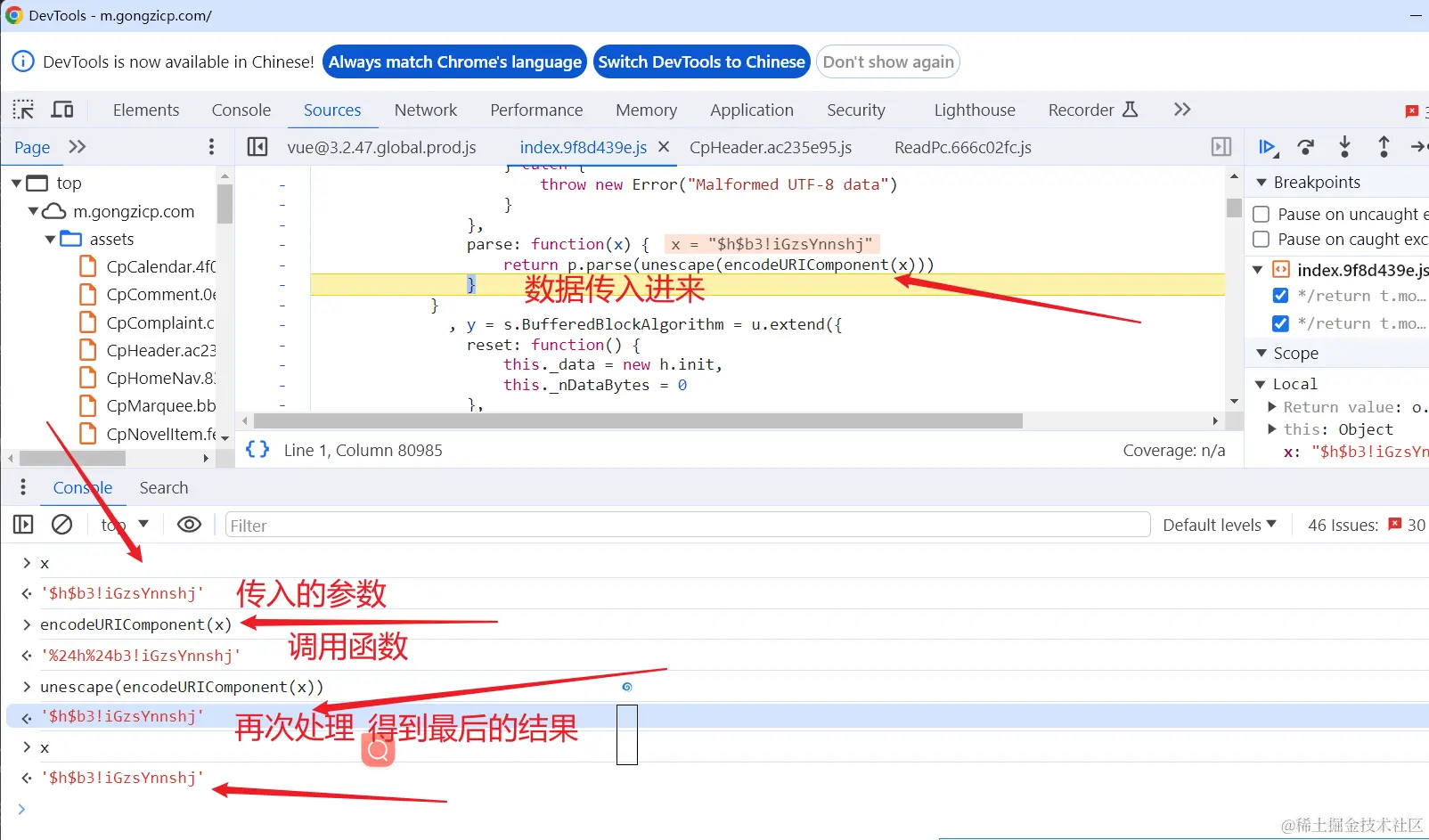Click the editor horizontal scrollbar
The height and width of the screenshot is (840, 1429).
click(x=638, y=420)
